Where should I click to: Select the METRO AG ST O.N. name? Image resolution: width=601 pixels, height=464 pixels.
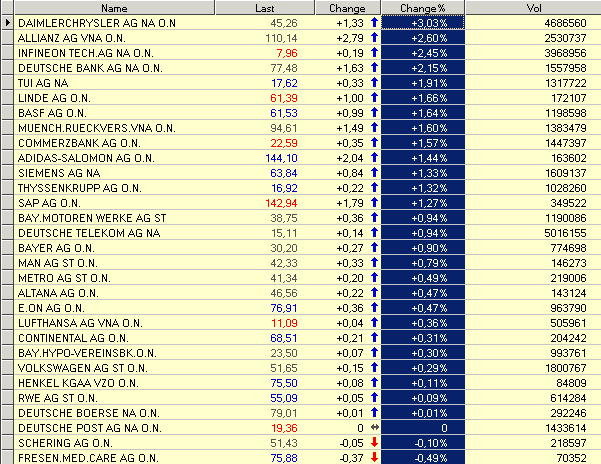tap(64, 278)
